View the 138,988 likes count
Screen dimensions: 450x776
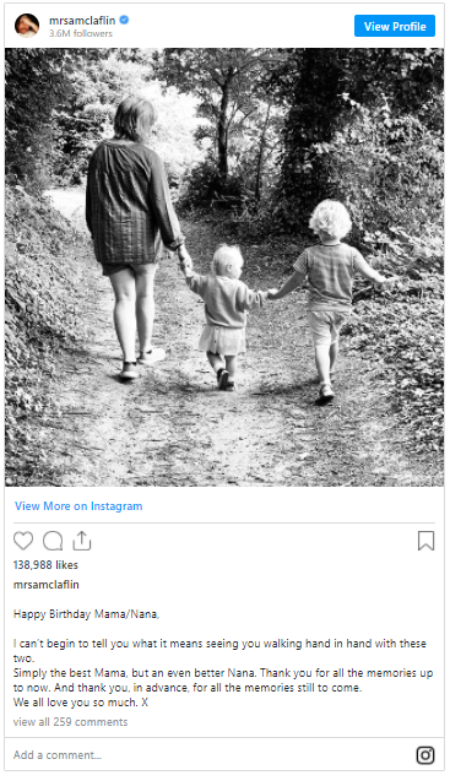[46, 565]
